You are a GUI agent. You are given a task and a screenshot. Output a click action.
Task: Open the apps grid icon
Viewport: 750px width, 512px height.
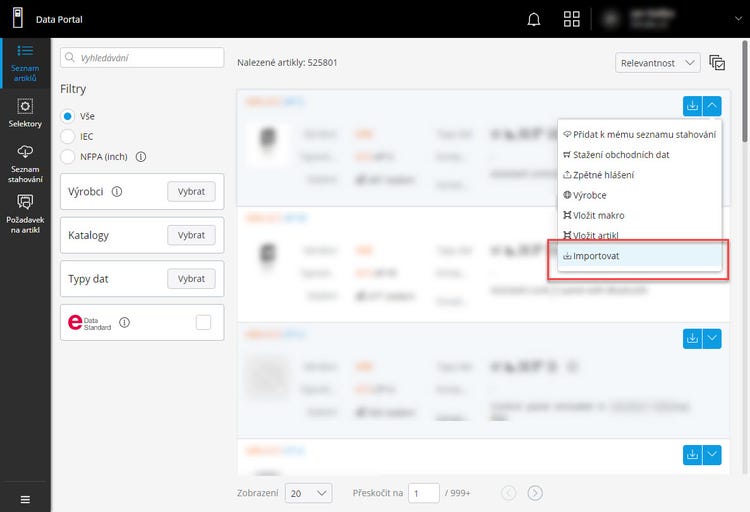coord(572,19)
